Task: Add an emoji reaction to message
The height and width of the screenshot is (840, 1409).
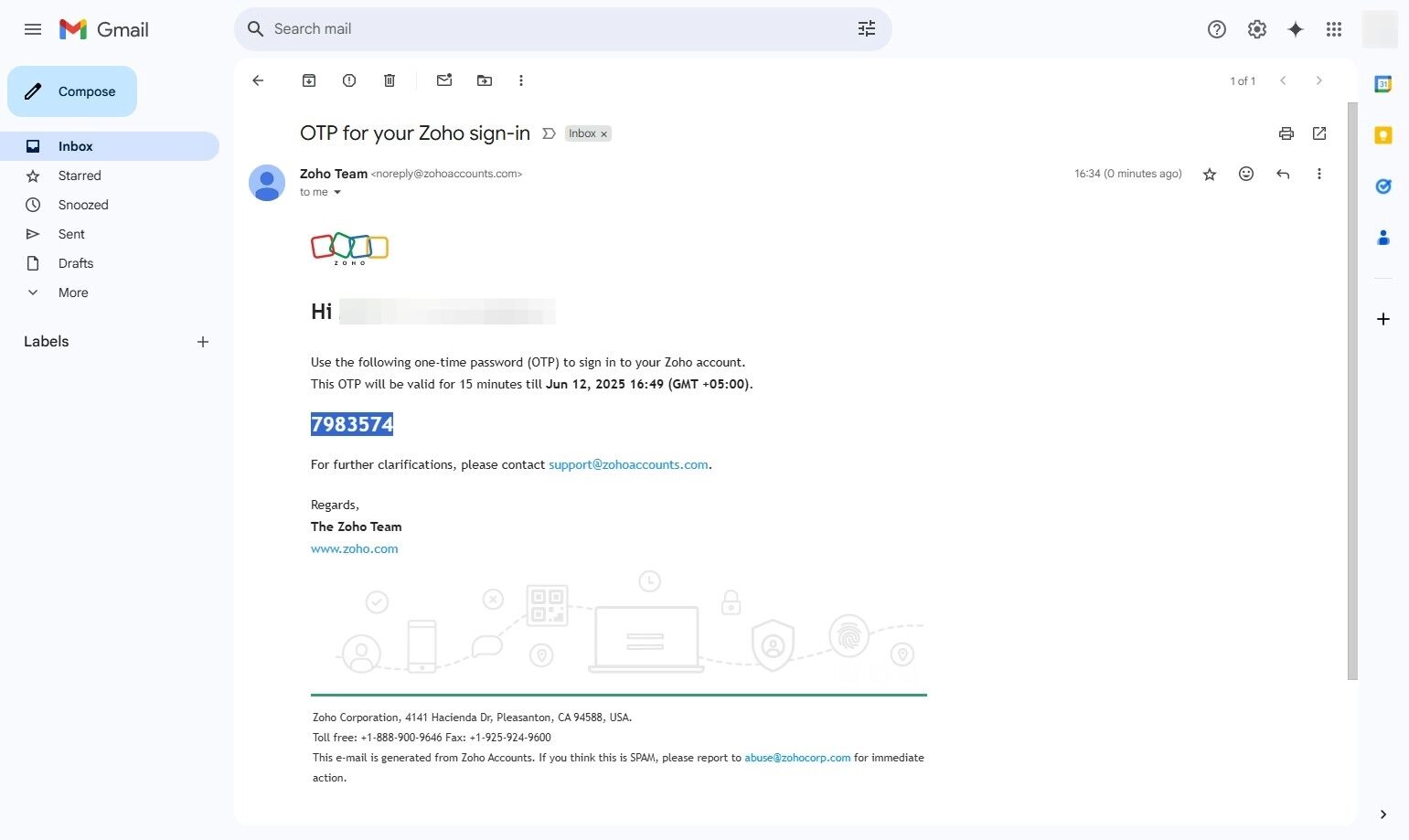Action: (1246, 174)
